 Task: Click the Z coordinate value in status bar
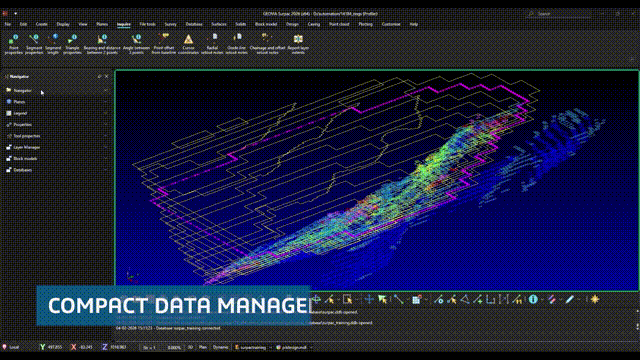click(x=118, y=347)
